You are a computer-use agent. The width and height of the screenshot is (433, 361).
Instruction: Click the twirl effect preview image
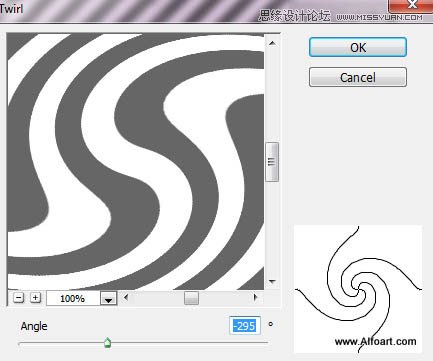tap(136, 162)
